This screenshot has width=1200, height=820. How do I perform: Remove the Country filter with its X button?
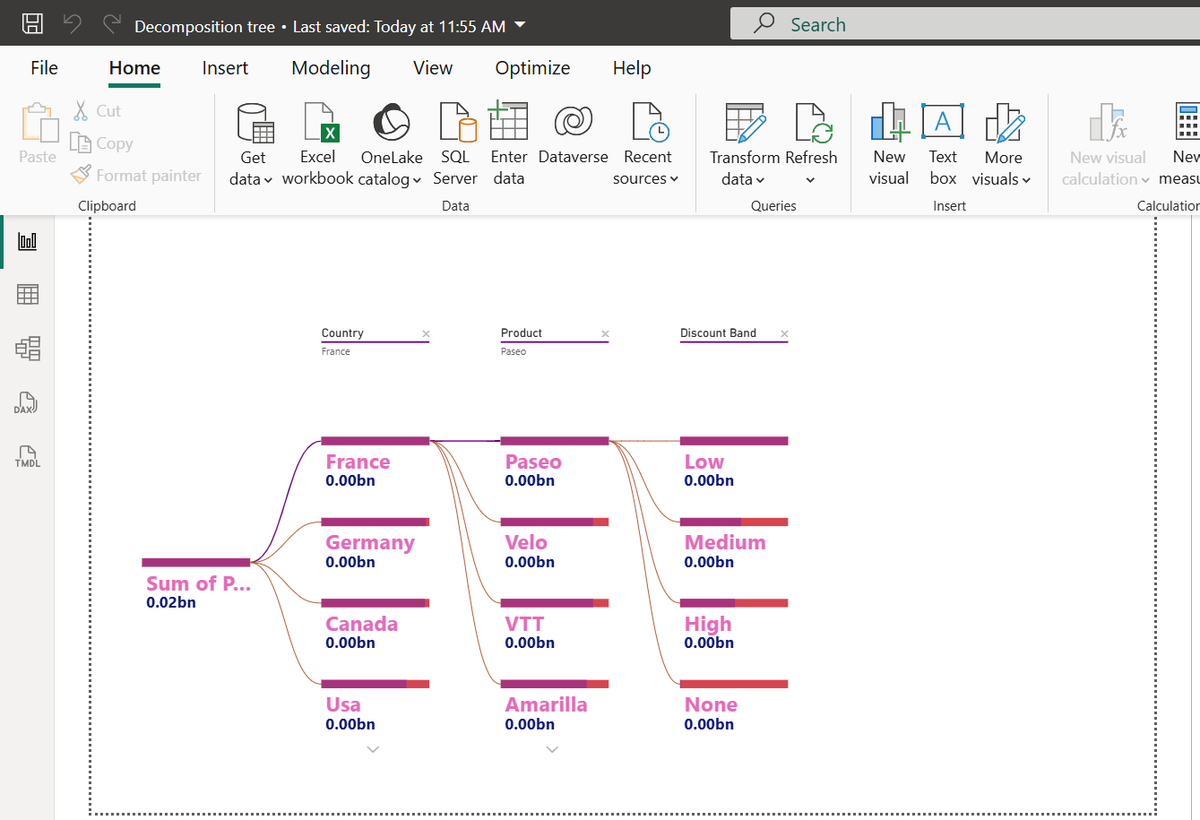425,333
